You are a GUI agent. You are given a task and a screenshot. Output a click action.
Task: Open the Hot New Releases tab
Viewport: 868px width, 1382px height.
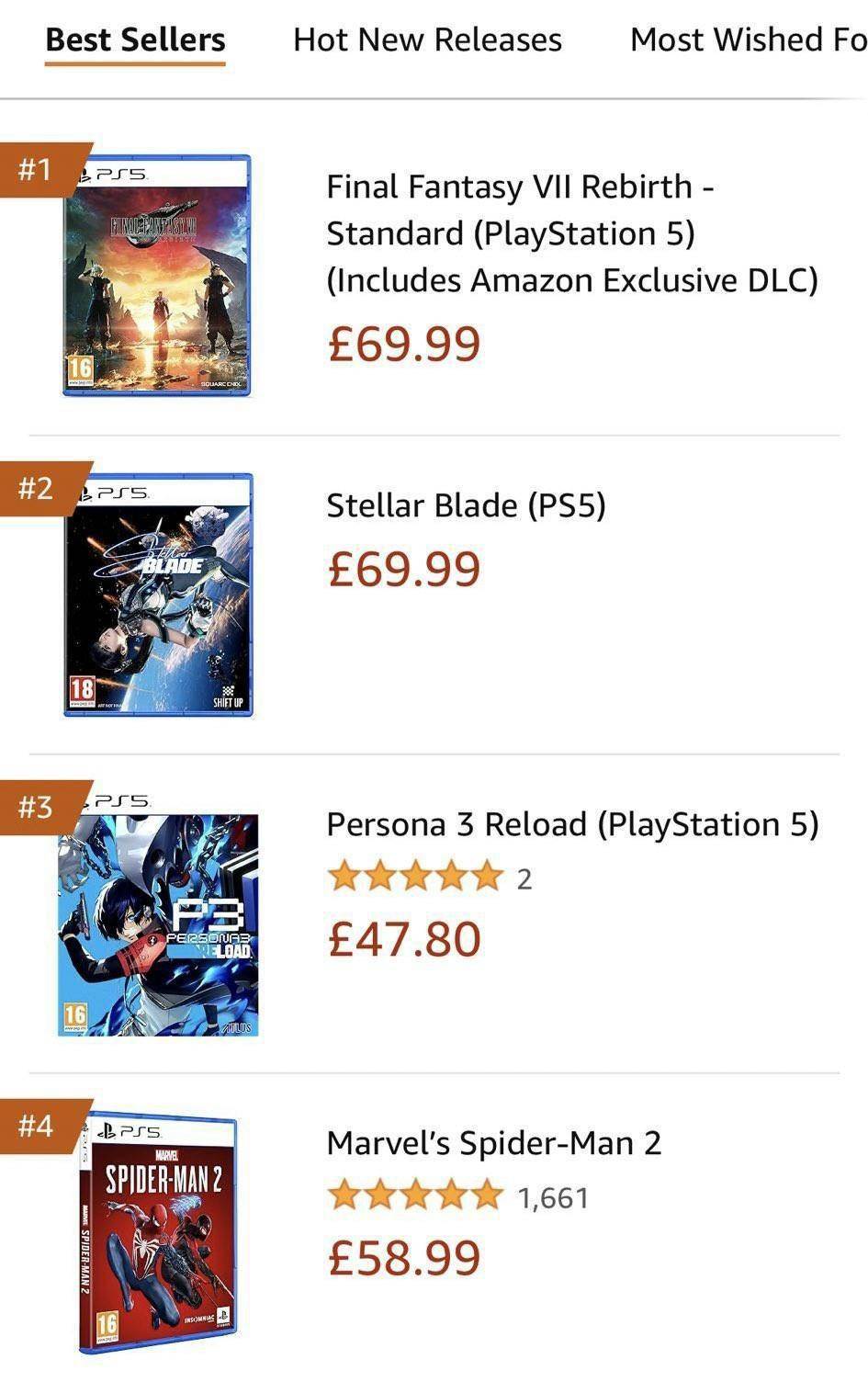pyautogui.click(x=427, y=40)
